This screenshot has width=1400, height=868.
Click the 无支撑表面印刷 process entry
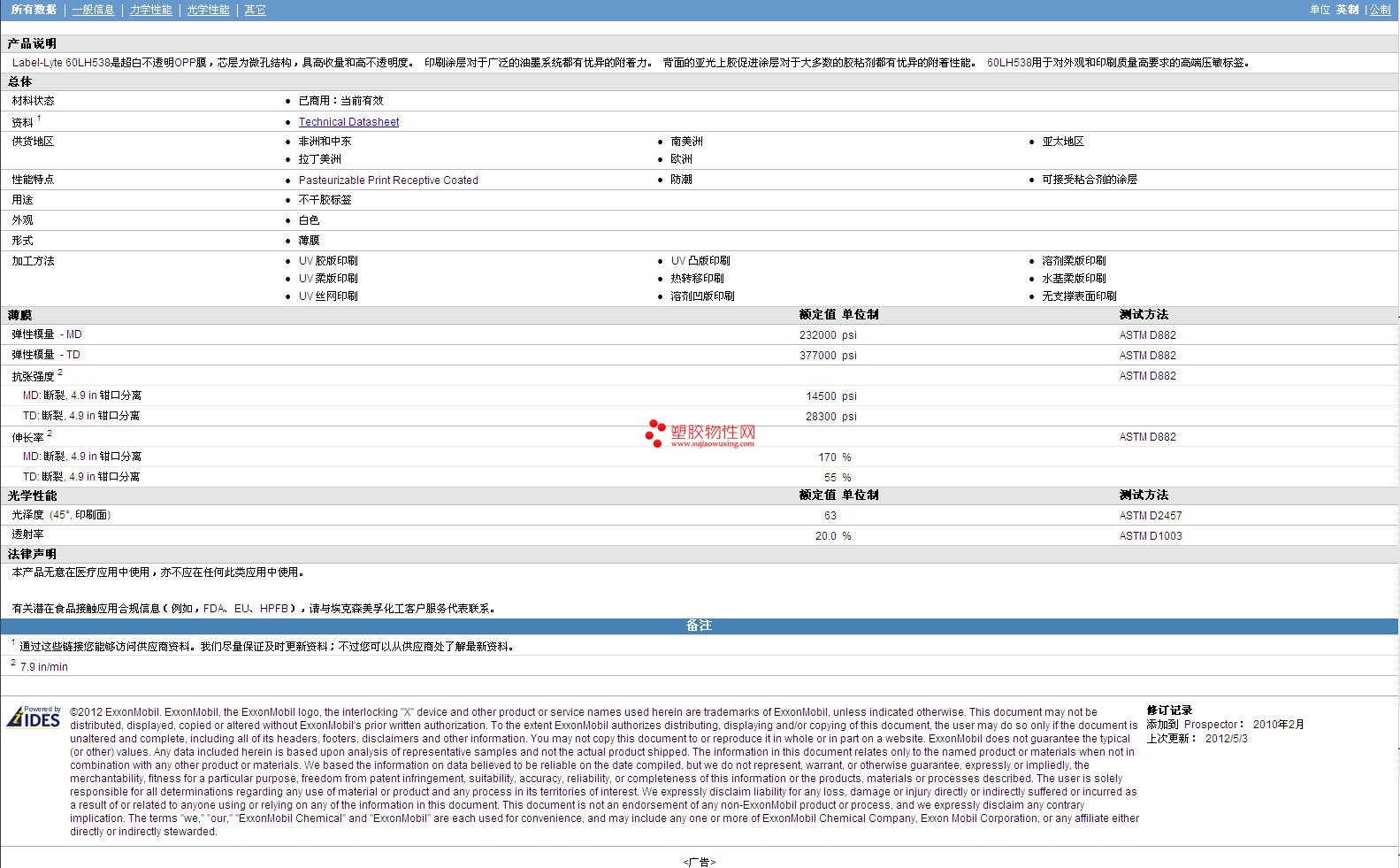coord(1079,296)
